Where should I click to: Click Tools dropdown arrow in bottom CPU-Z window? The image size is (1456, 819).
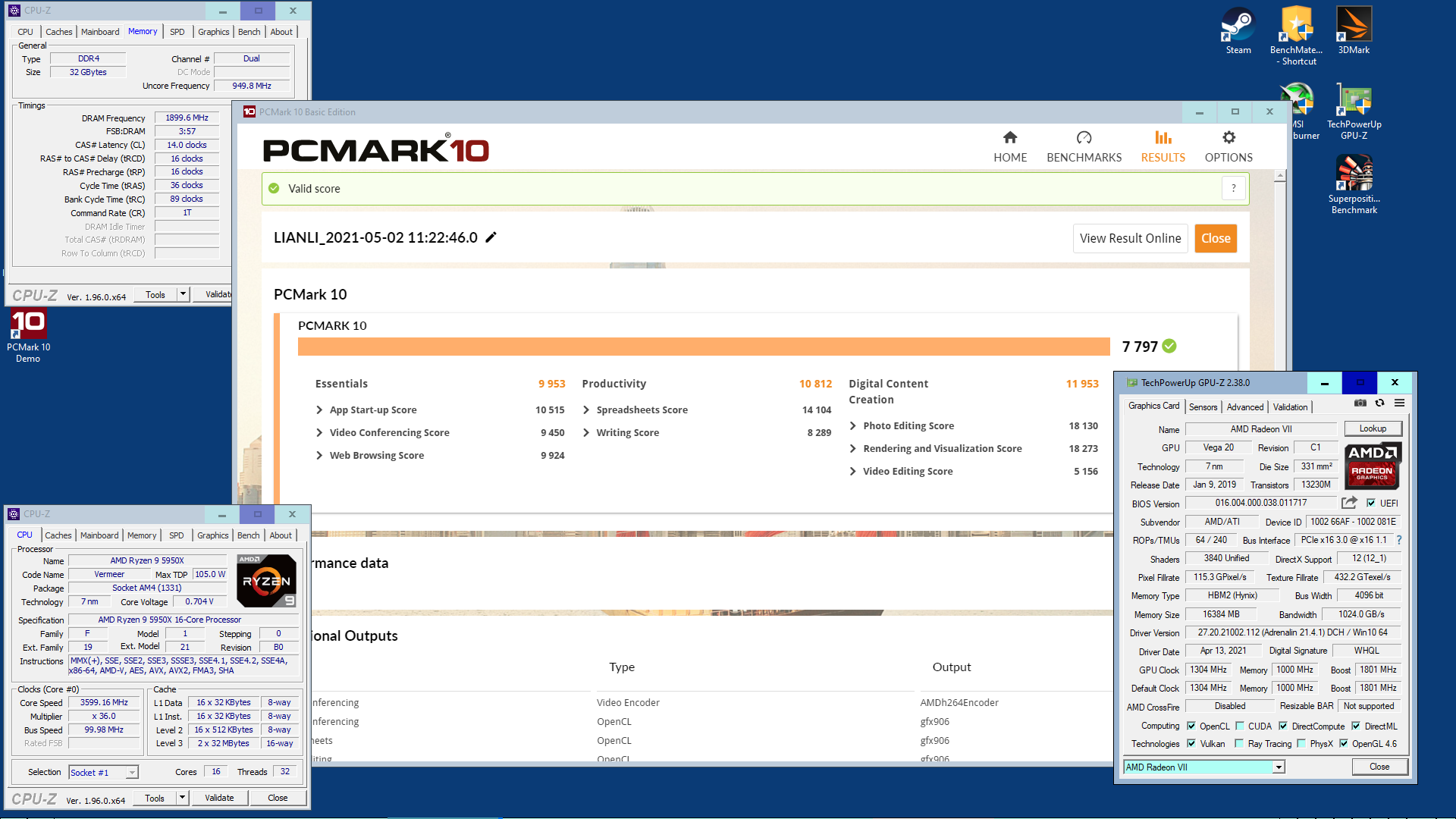coord(183,798)
